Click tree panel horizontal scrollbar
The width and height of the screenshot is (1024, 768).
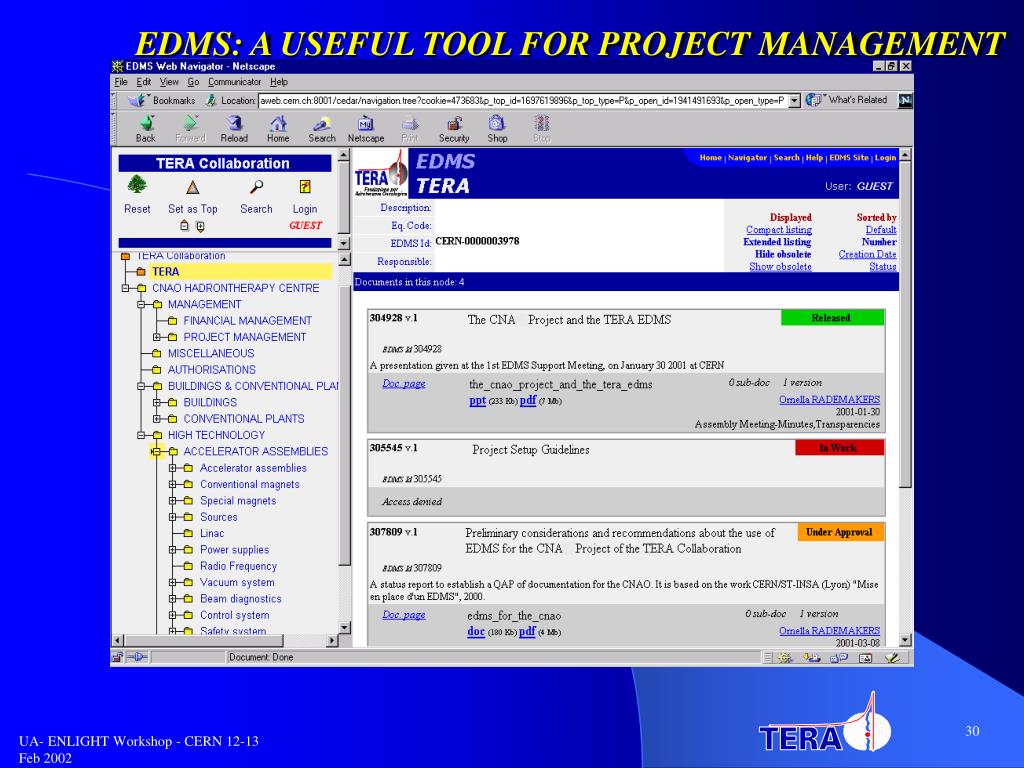point(225,641)
